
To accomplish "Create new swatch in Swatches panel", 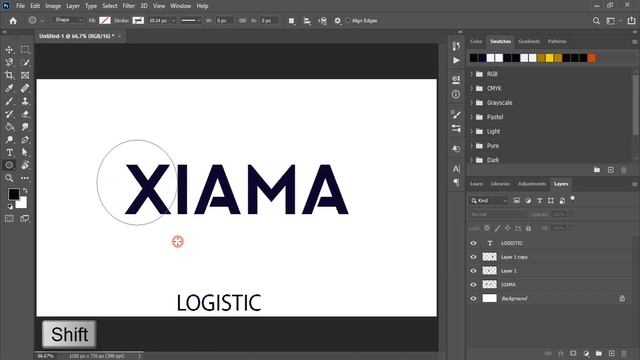I will tap(611, 170).
